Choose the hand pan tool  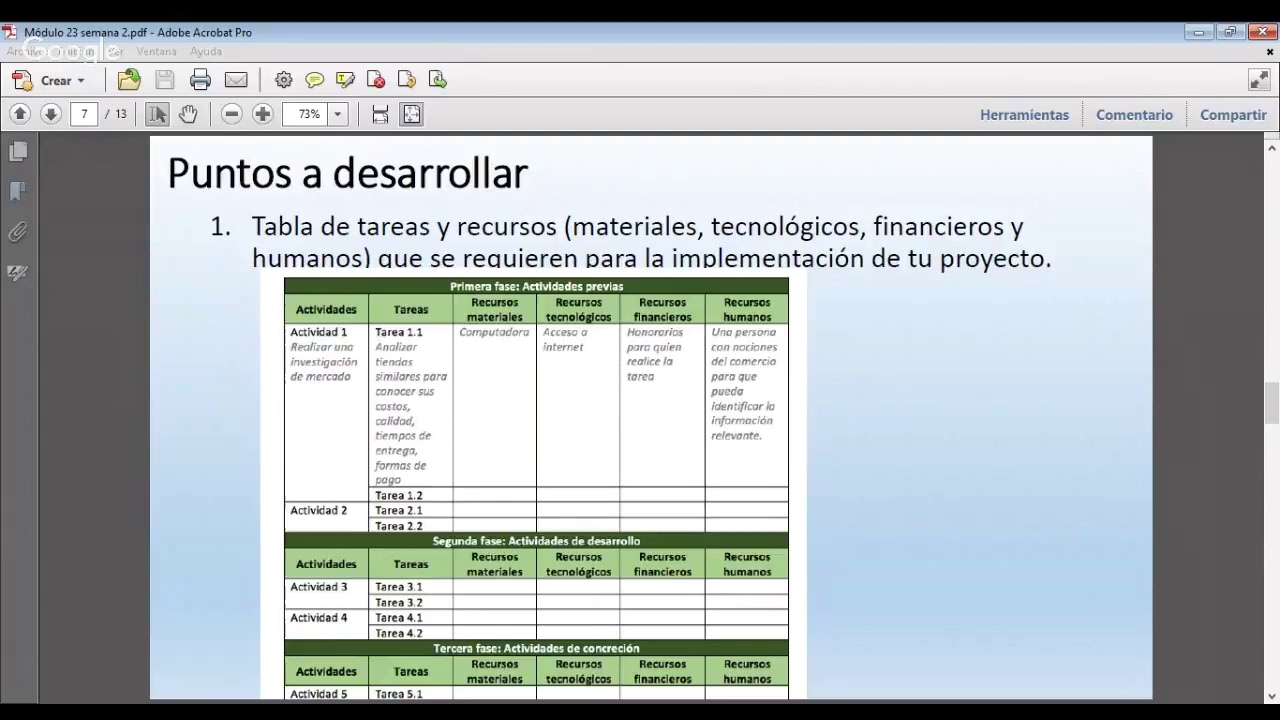click(188, 114)
